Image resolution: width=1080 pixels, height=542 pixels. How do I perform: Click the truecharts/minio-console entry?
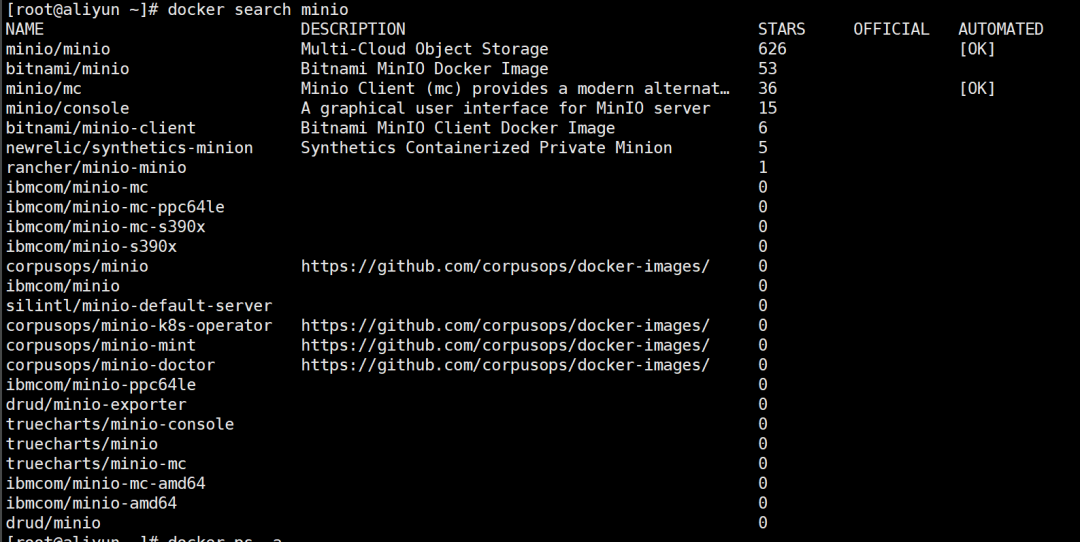(x=120, y=424)
